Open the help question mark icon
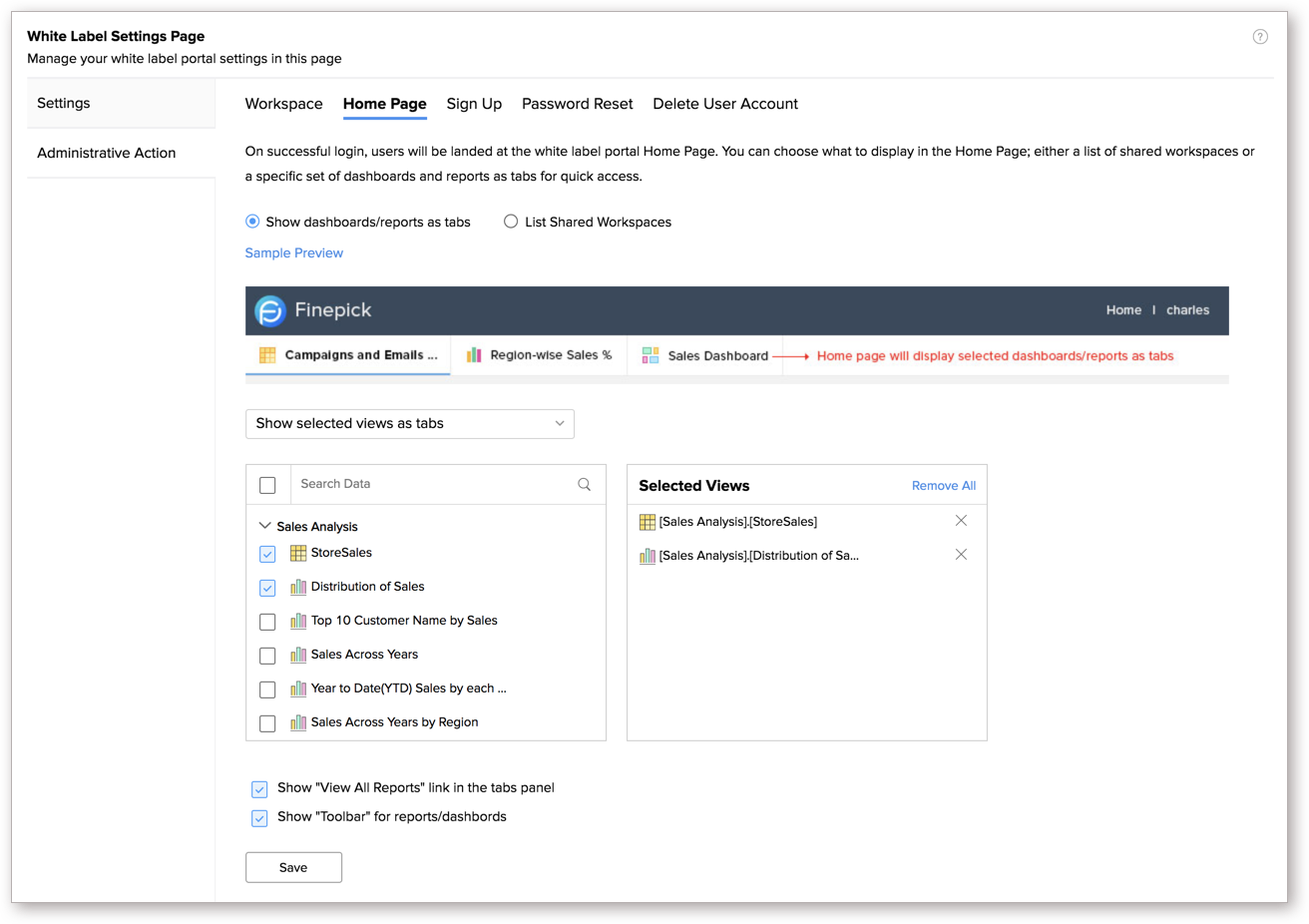The width and height of the screenshot is (1309, 924). point(1260,35)
